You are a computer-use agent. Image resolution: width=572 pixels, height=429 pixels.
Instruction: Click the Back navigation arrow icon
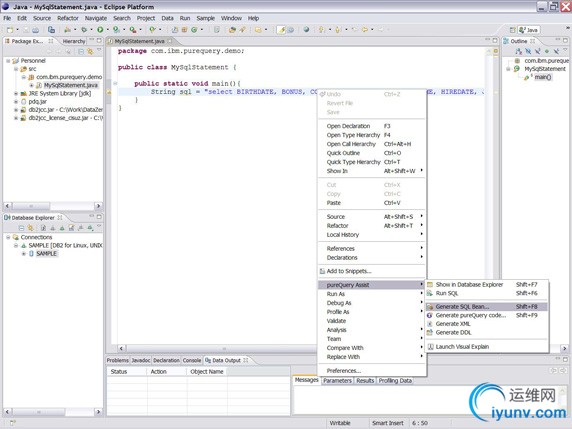[x=364, y=30]
